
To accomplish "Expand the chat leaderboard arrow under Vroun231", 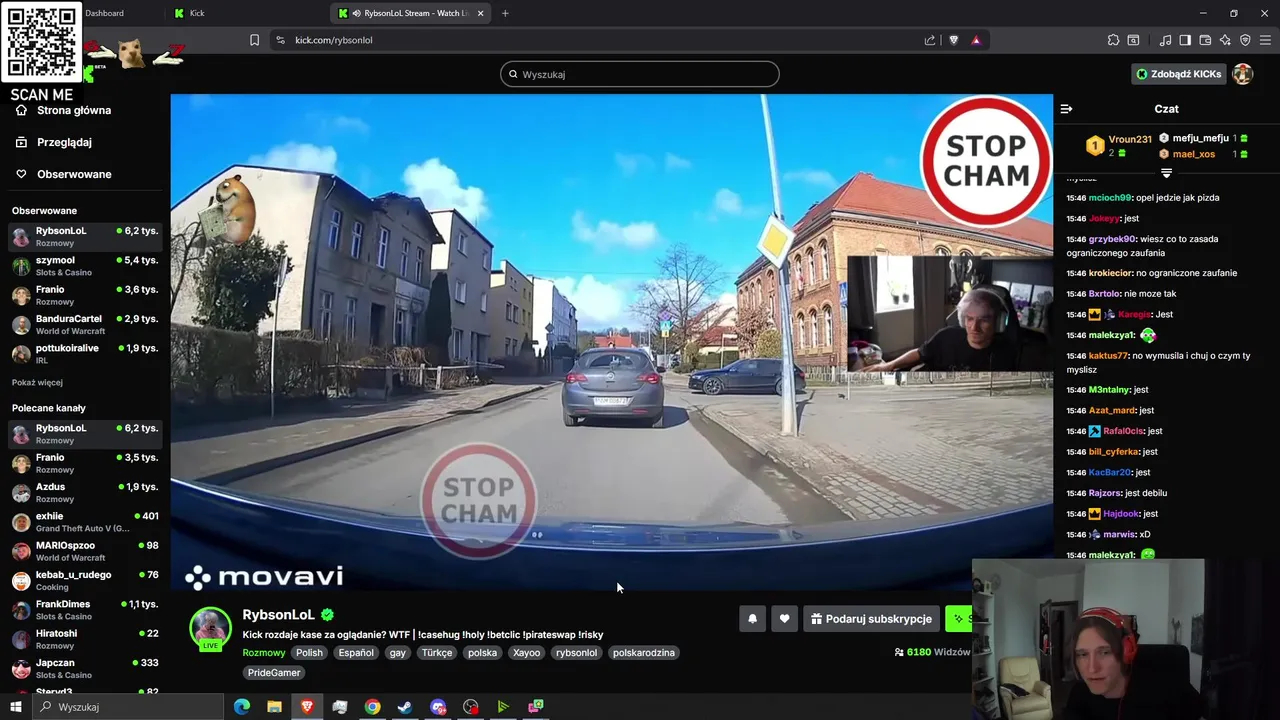I will click(x=1166, y=174).
